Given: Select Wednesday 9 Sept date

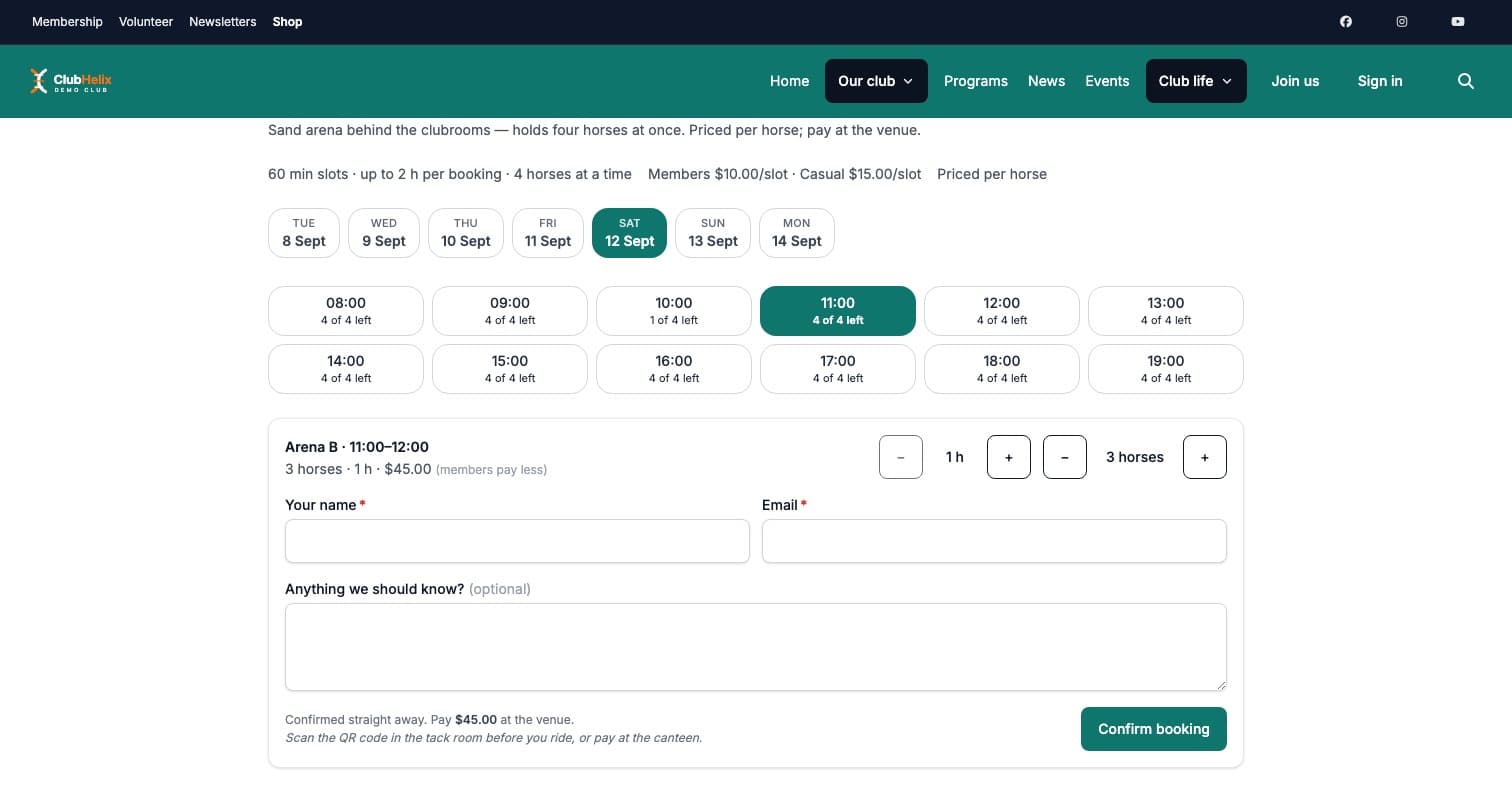Looking at the screenshot, I should coord(384,233).
